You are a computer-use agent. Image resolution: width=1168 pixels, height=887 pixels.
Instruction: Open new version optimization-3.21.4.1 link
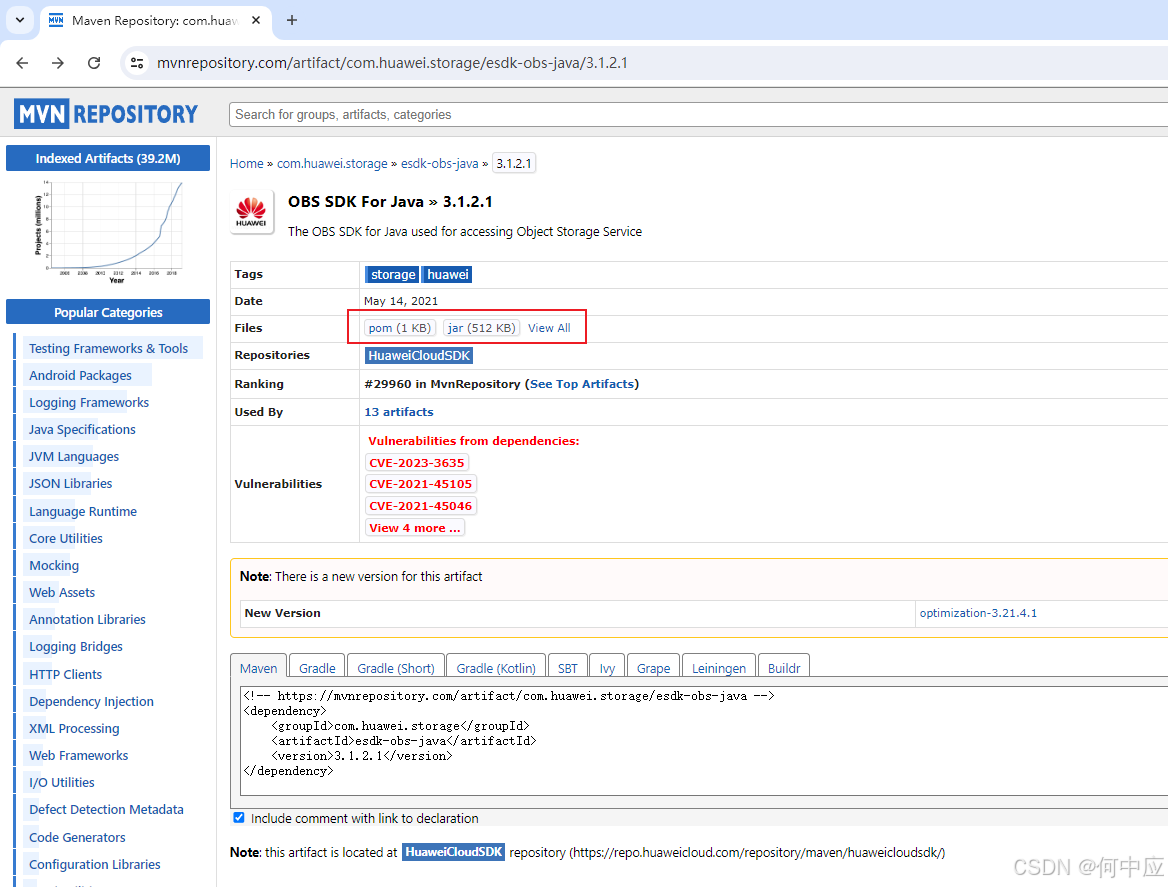978,613
